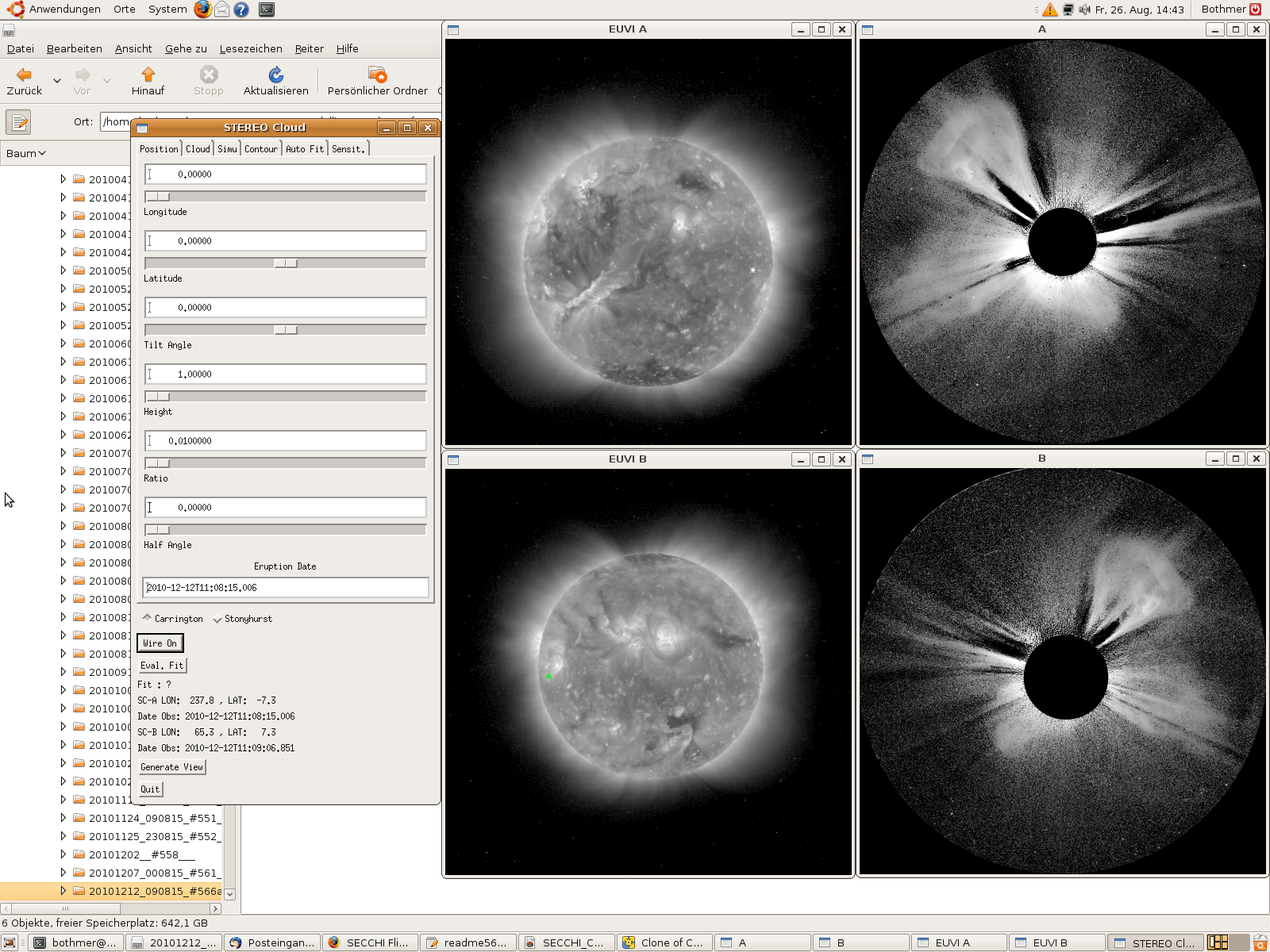Switch to the Sensit. tab

[348, 149]
